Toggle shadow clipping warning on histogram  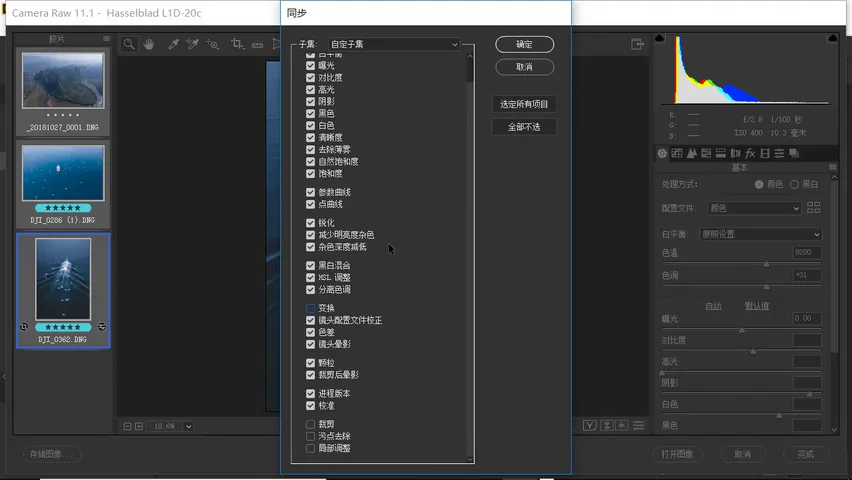tap(660, 38)
